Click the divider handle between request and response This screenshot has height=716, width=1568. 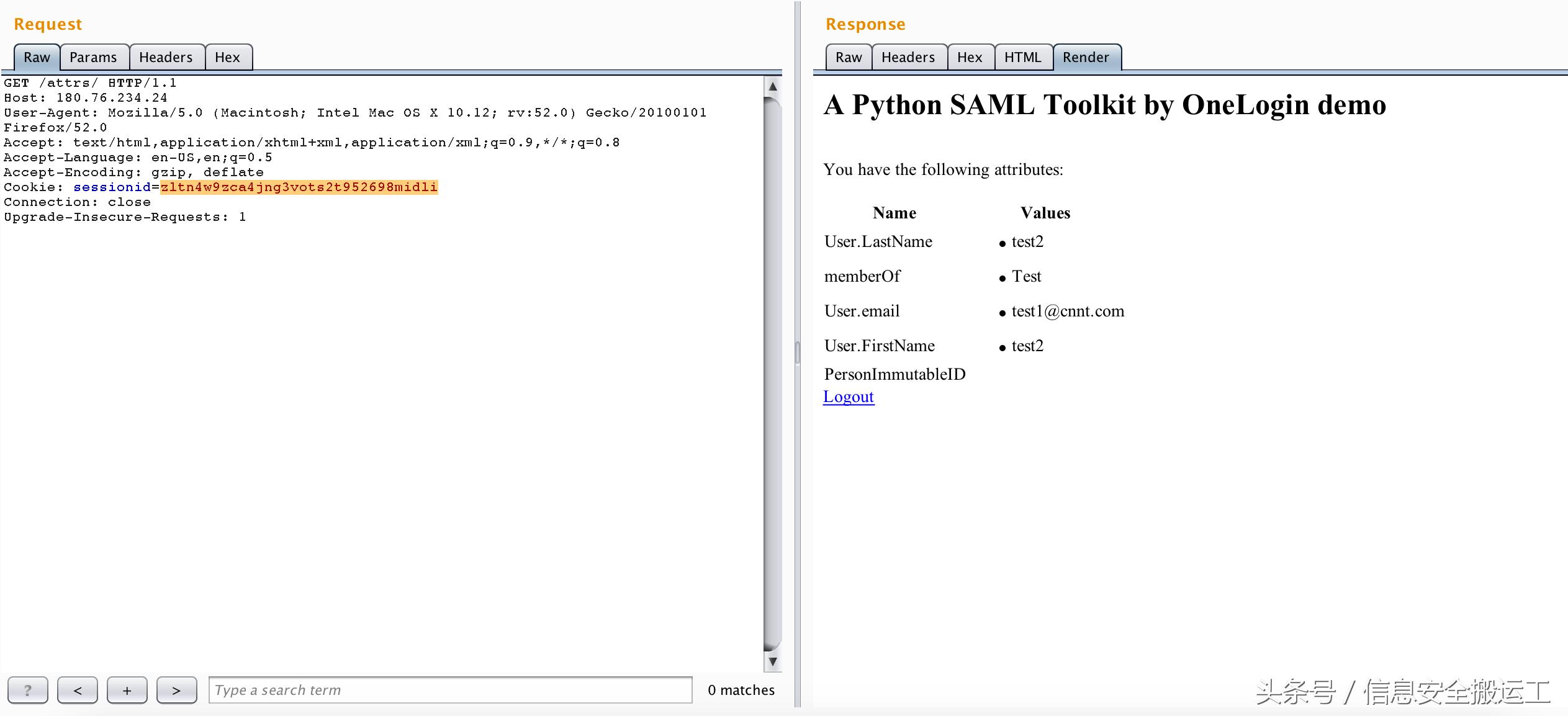tap(797, 352)
